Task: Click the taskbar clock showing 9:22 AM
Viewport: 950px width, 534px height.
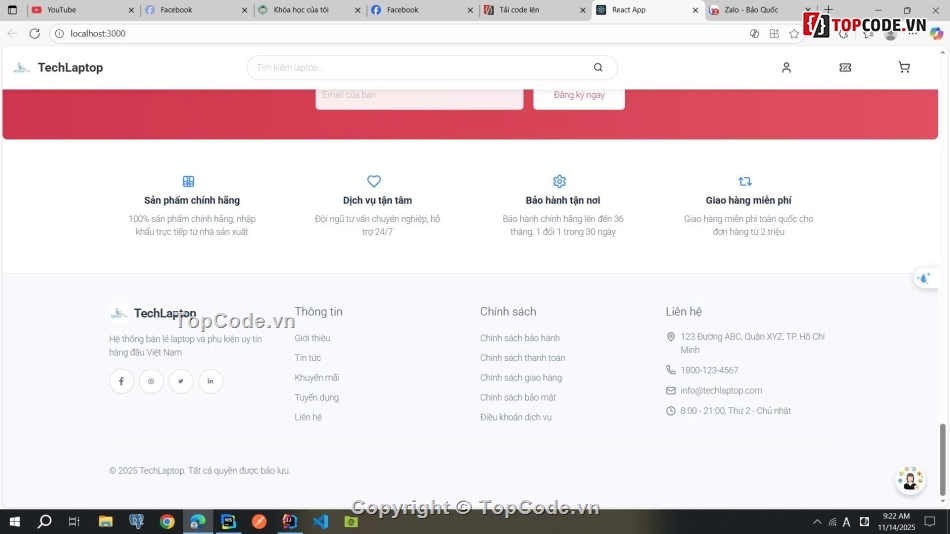Action: click(896, 521)
